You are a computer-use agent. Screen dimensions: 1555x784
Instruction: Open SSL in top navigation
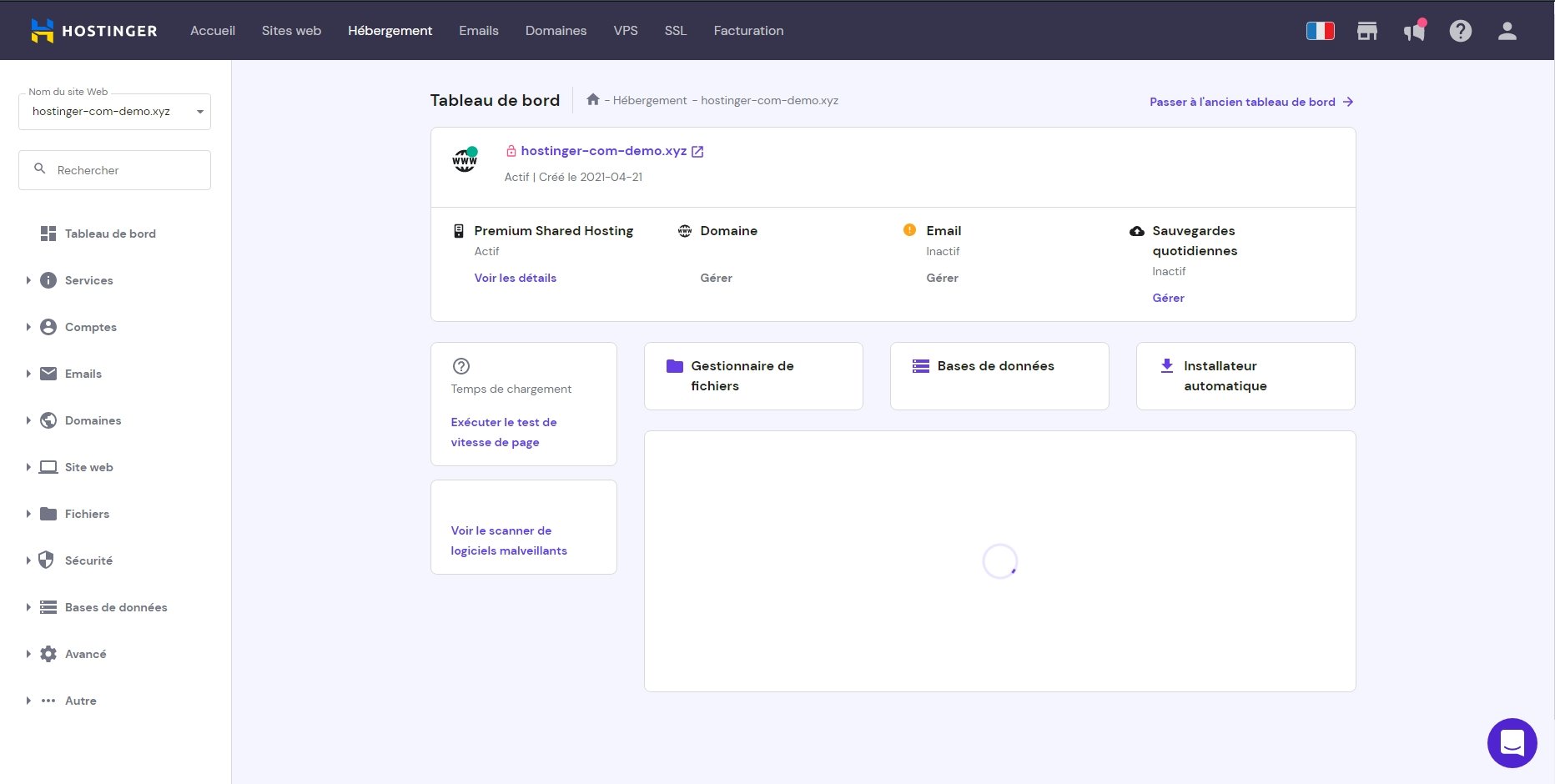click(x=676, y=31)
